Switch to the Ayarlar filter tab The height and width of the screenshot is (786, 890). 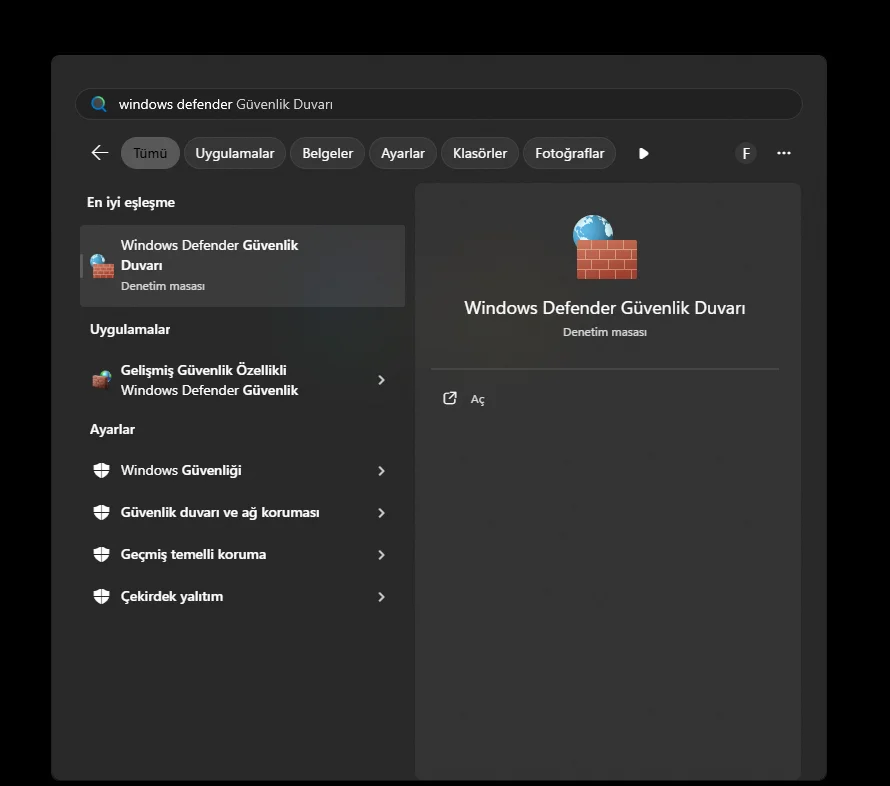pyautogui.click(x=403, y=153)
